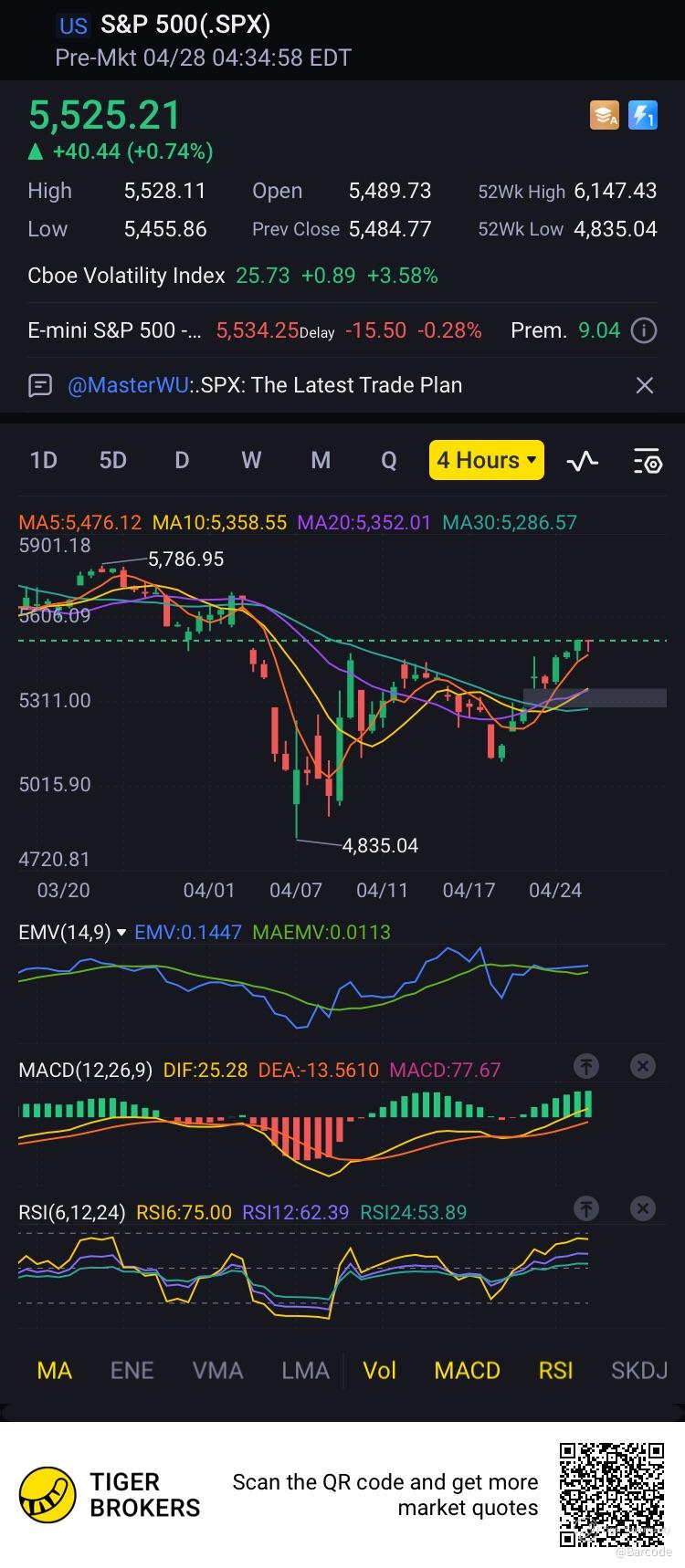This screenshot has width=685, height=1568.
Task: Tap the orange layers icon near price
Action: coord(605,115)
